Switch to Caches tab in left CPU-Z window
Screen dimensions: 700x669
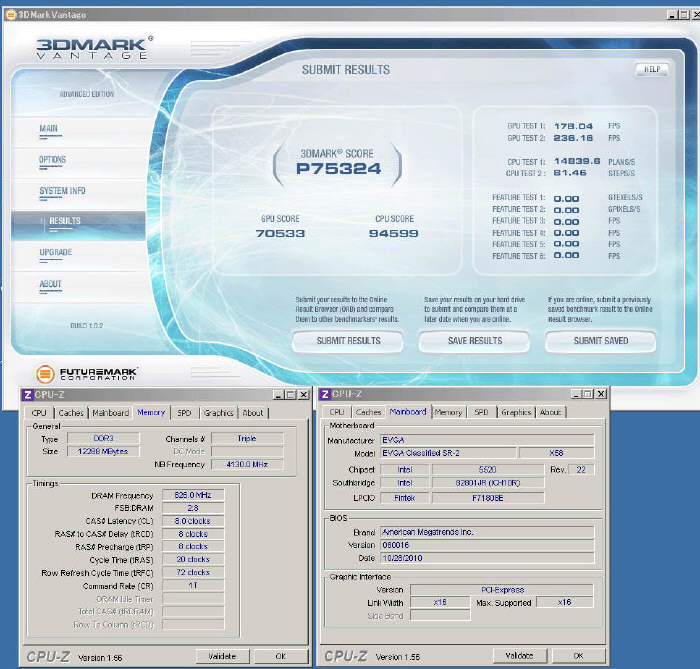click(71, 413)
